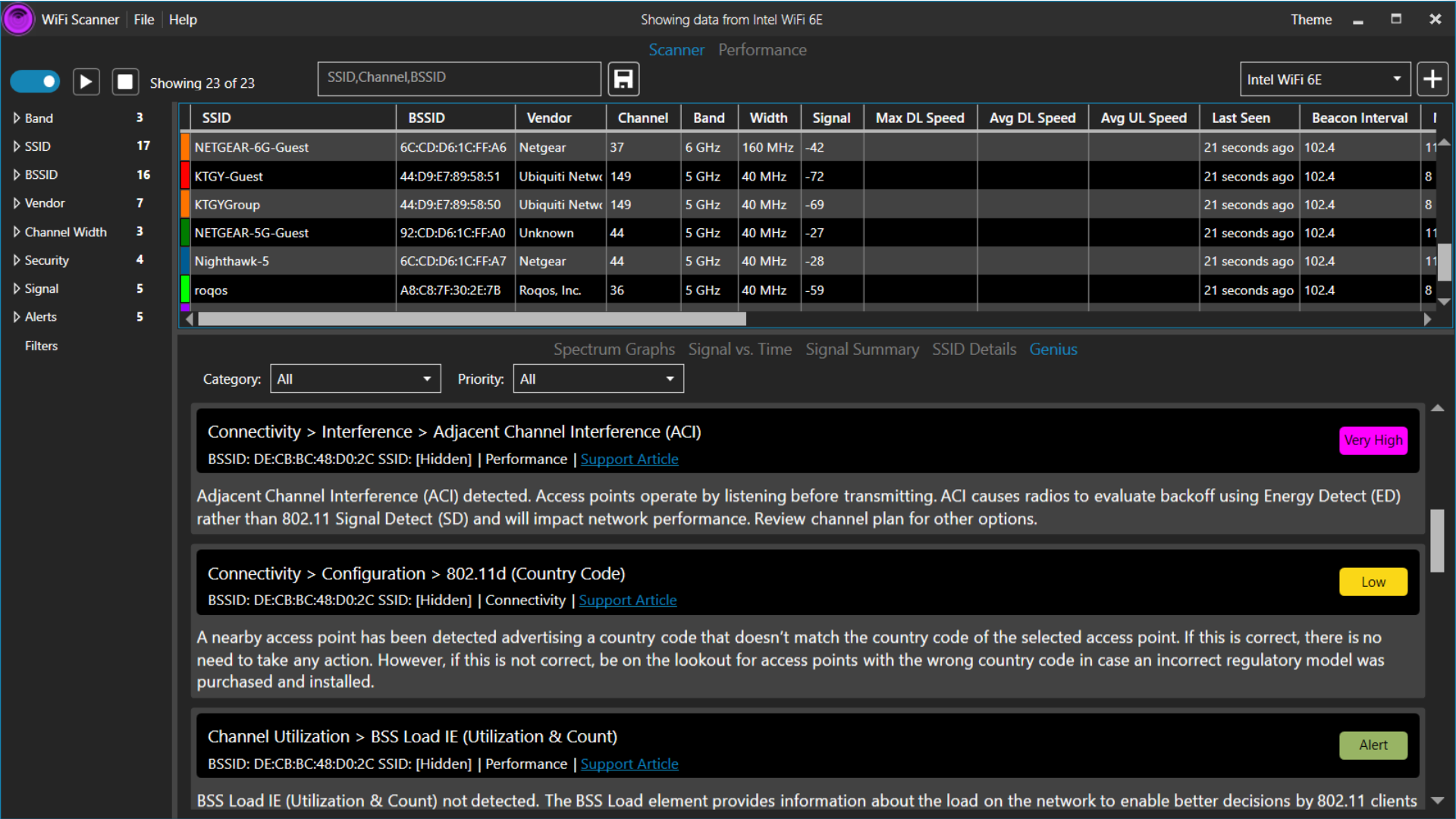The height and width of the screenshot is (819, 1456).
Task: Expand the Security filter section
Action: [17, 260]
